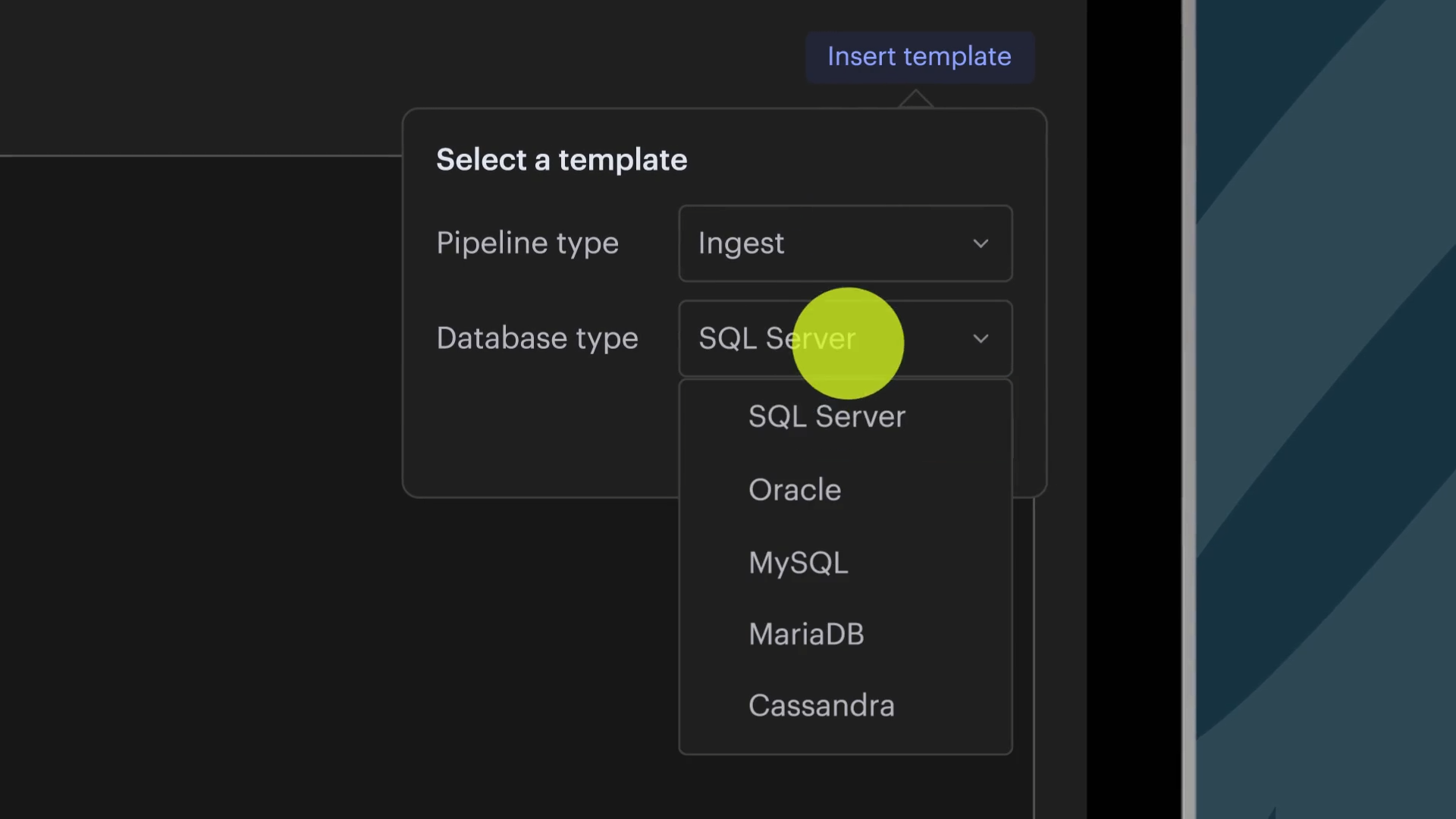The width and height of the screenshot is (1456, 819).
Task: Choose Cassandra as the database type
Action: pos(821,706)
